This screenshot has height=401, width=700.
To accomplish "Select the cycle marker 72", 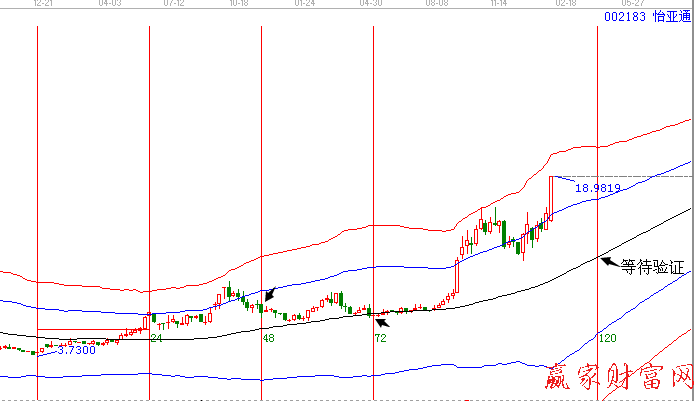I will point(380,339).
